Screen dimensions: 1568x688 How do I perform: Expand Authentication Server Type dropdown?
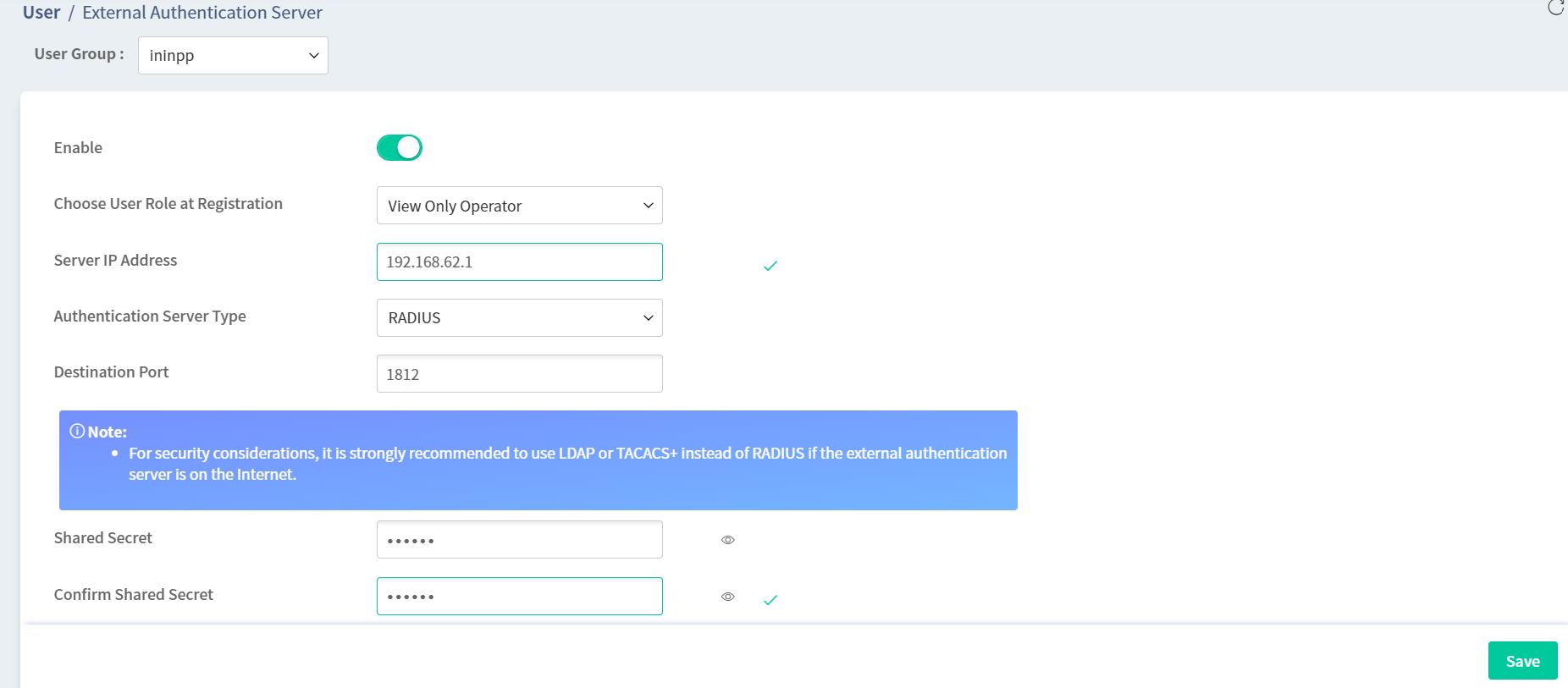coord(520,317)
